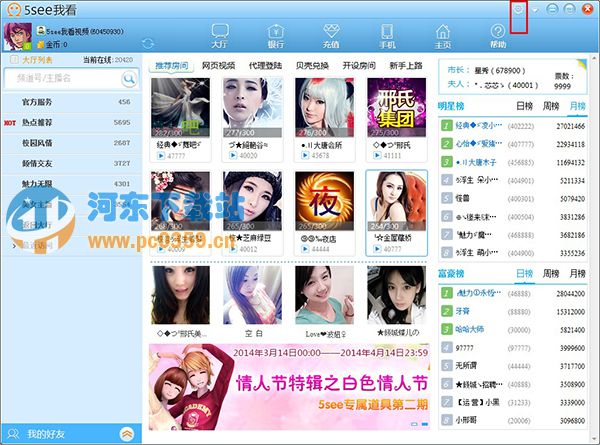Click play icon beside 41111
Viewport: 600px width, 445px height.
click(x=377, y=155)
